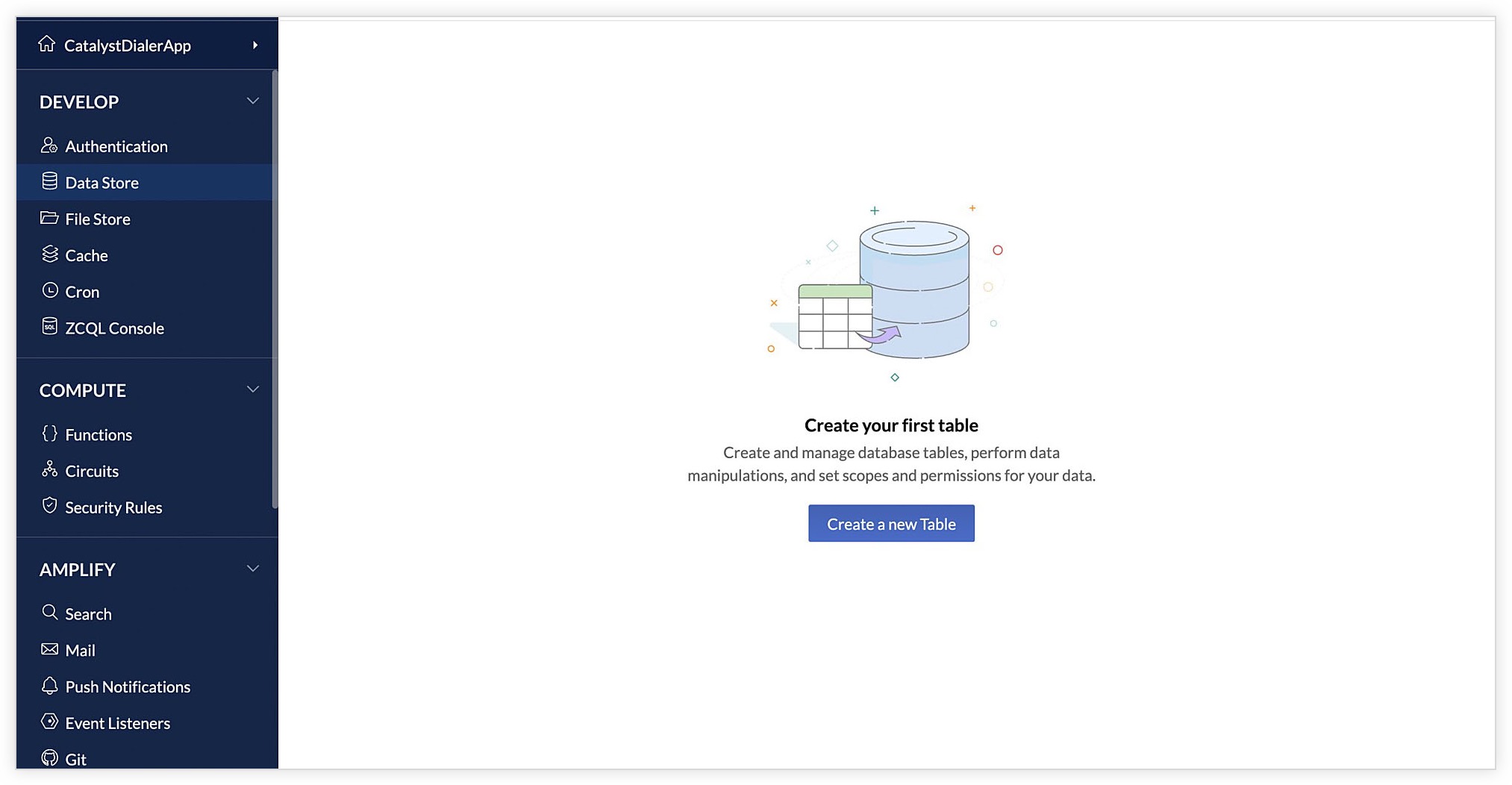Click the Functions curly braces icon
This screenshot has height=785, width=1512.
pyautogui.click(x=49, y=434)
